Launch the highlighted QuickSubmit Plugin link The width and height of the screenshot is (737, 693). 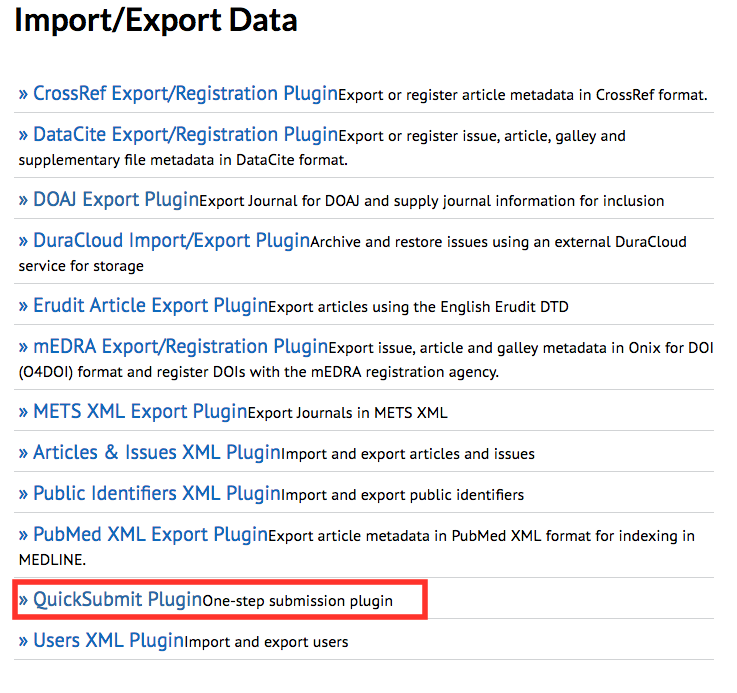coord(117,600)
